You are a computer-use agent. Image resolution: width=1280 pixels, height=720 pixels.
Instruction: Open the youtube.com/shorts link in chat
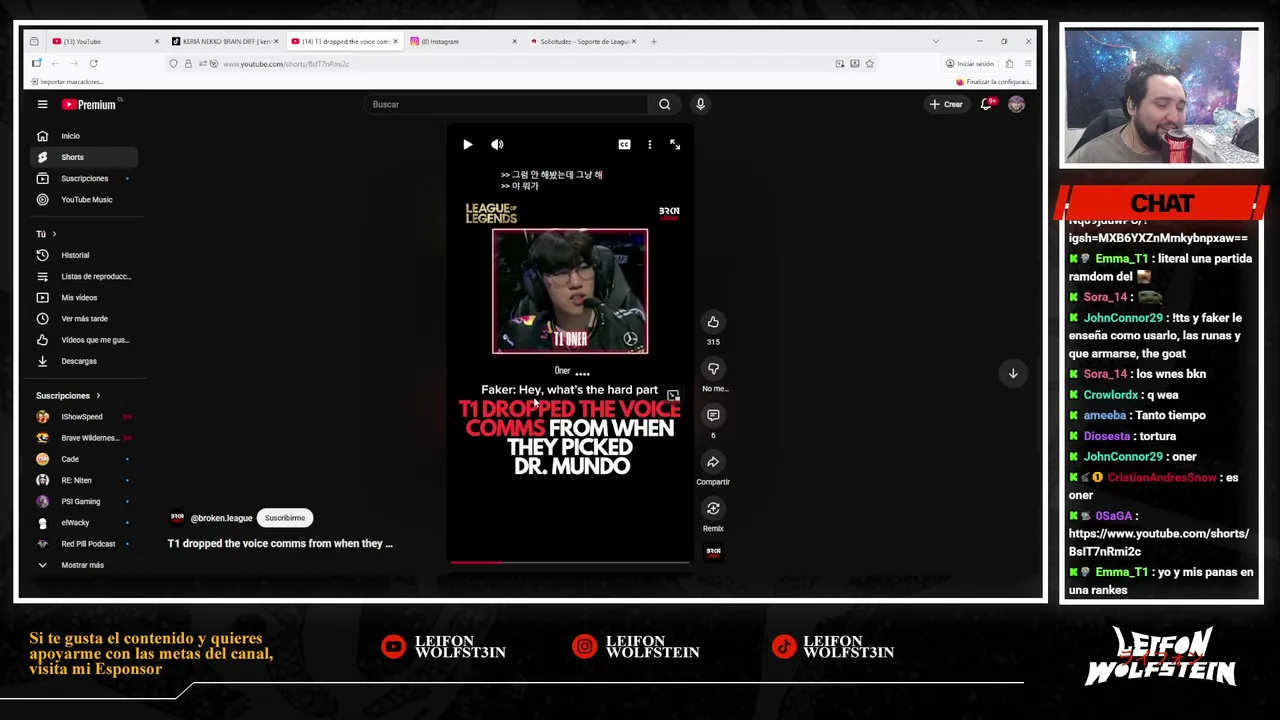point(1158,542)
